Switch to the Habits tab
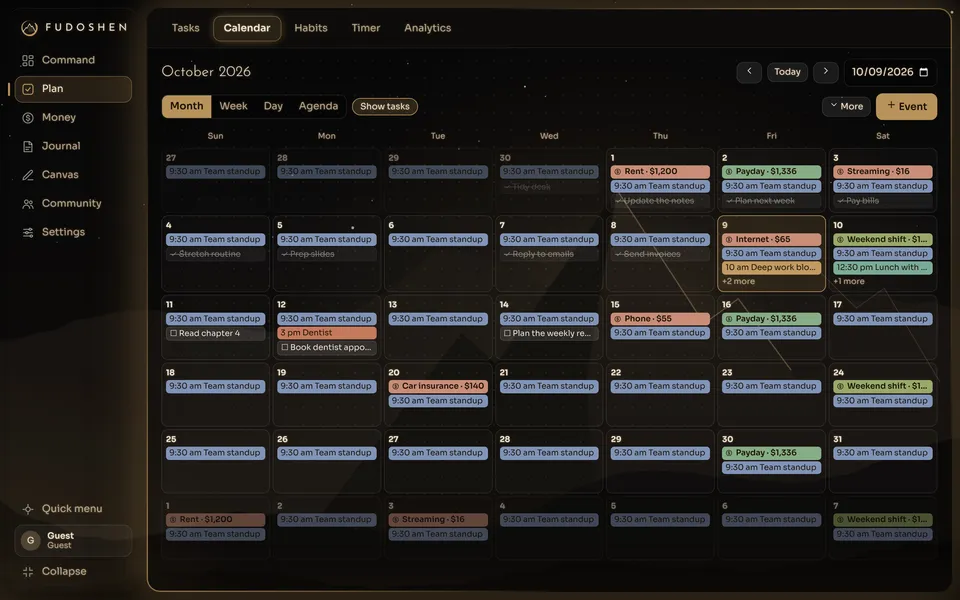 pyautogui.click(x=311, y=28)
